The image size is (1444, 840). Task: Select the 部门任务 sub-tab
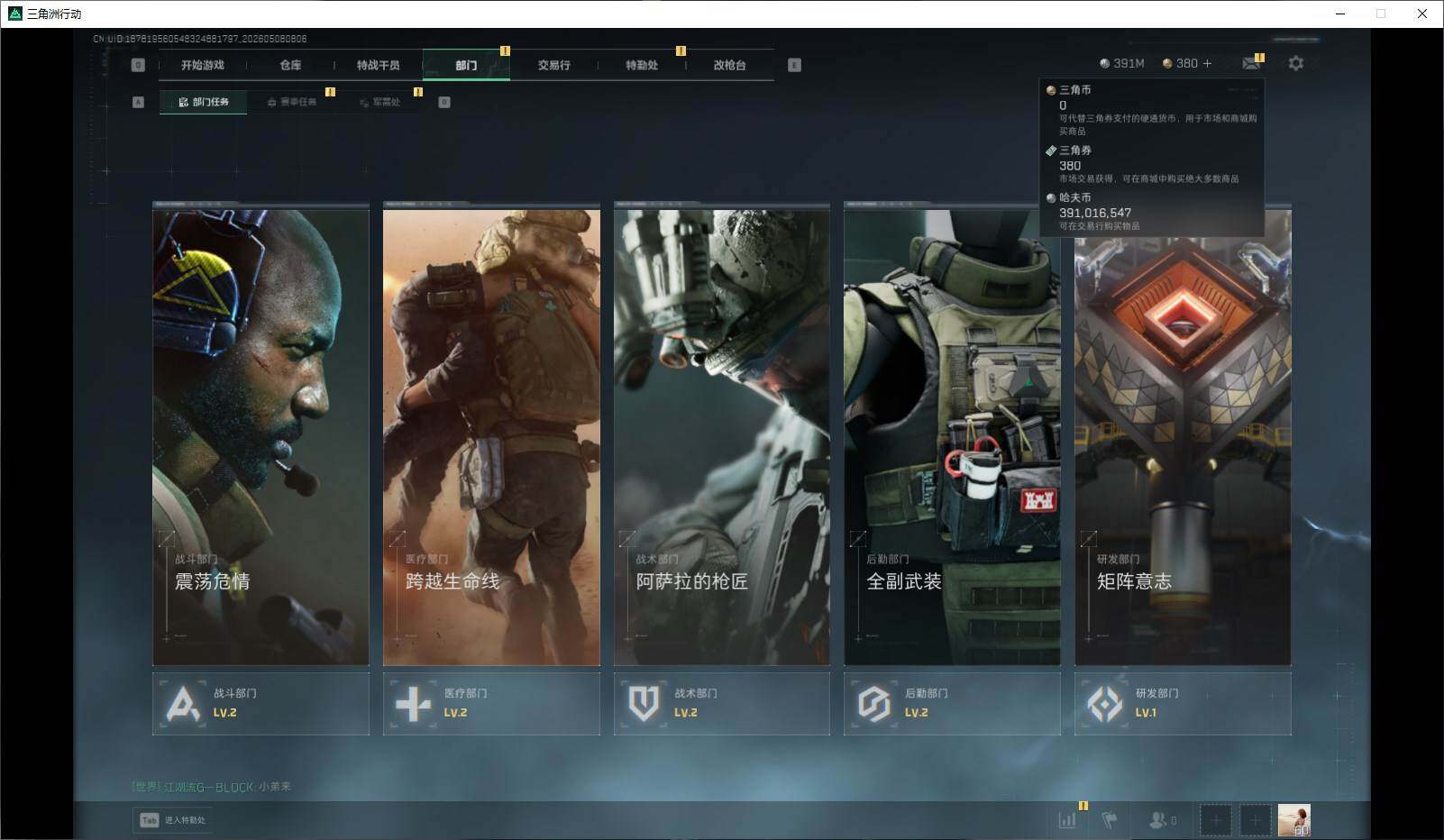coord(204,102)
